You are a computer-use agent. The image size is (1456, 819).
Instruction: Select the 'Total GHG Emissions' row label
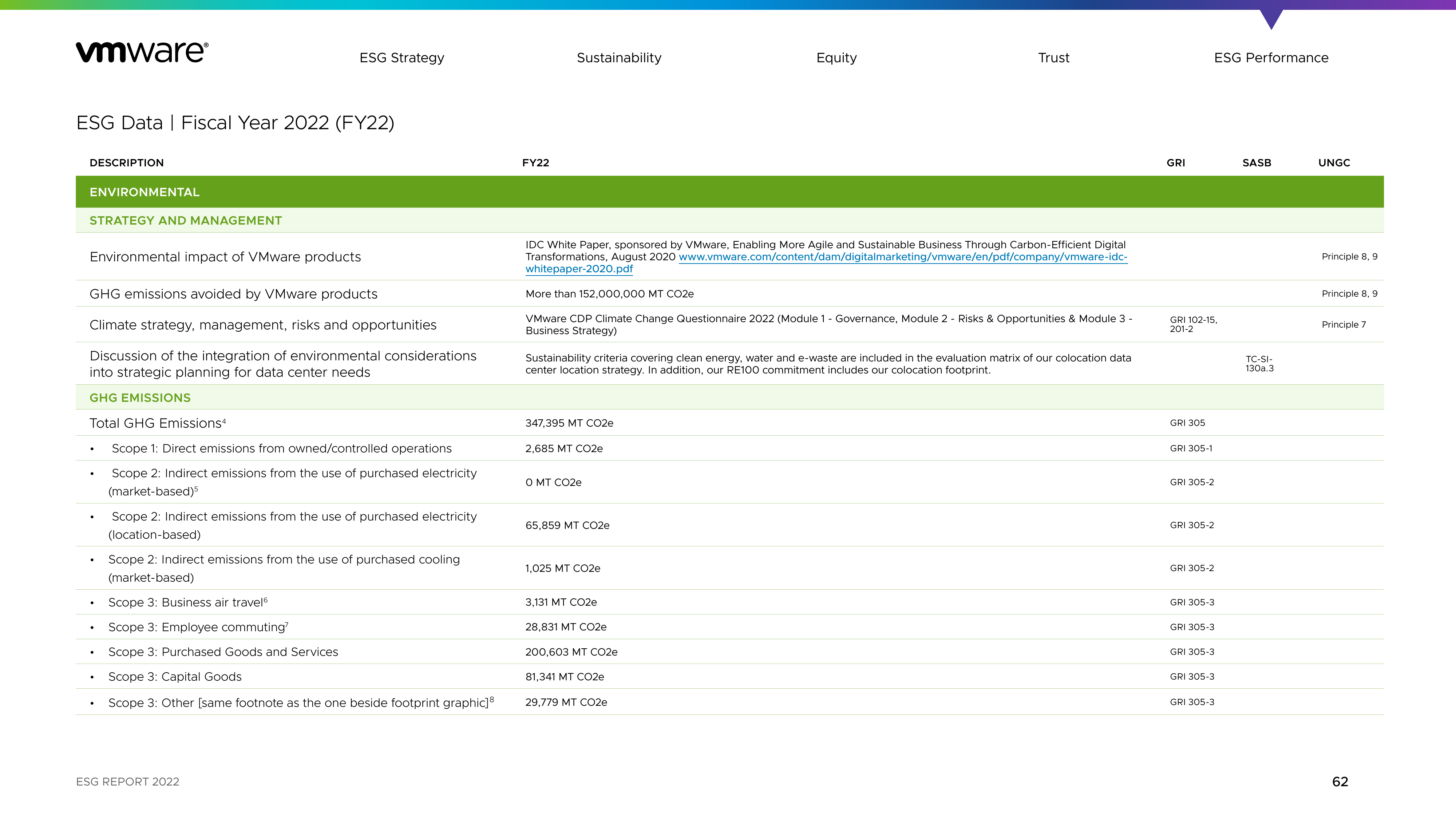[x=157, y=423]
